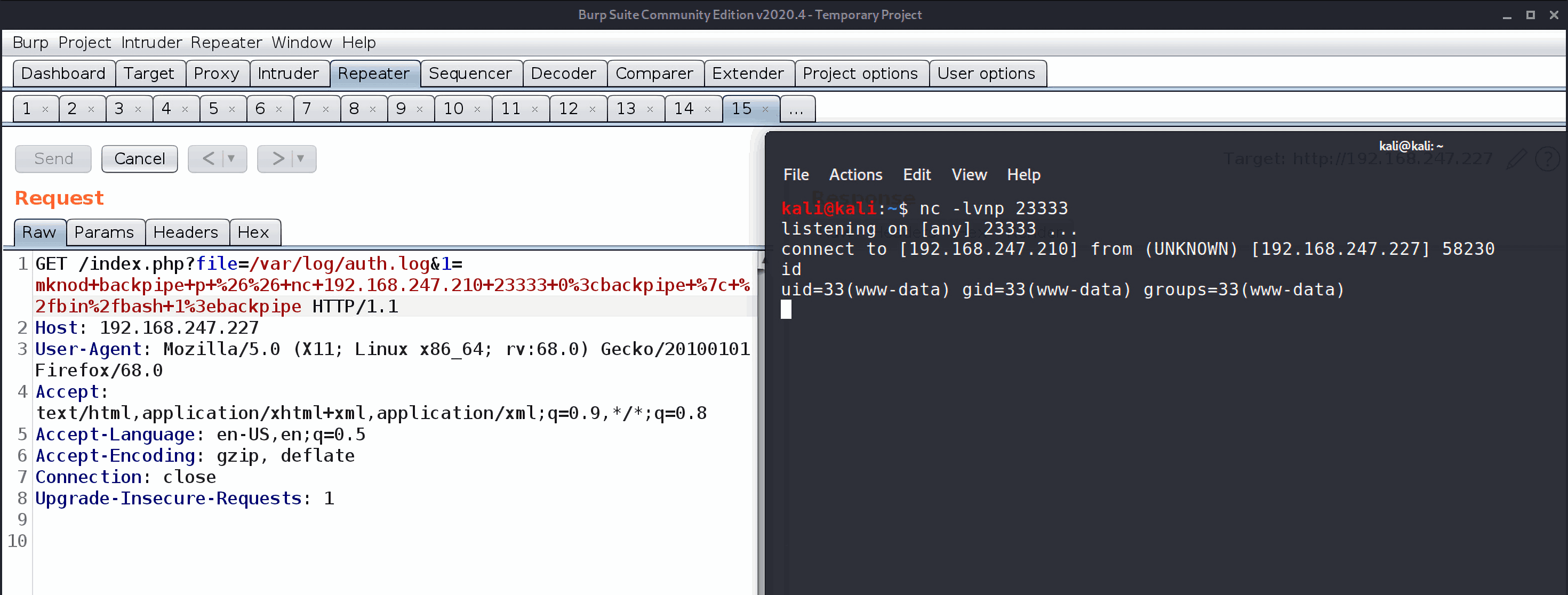Switch to the Target tab

[x=149, y=74]
